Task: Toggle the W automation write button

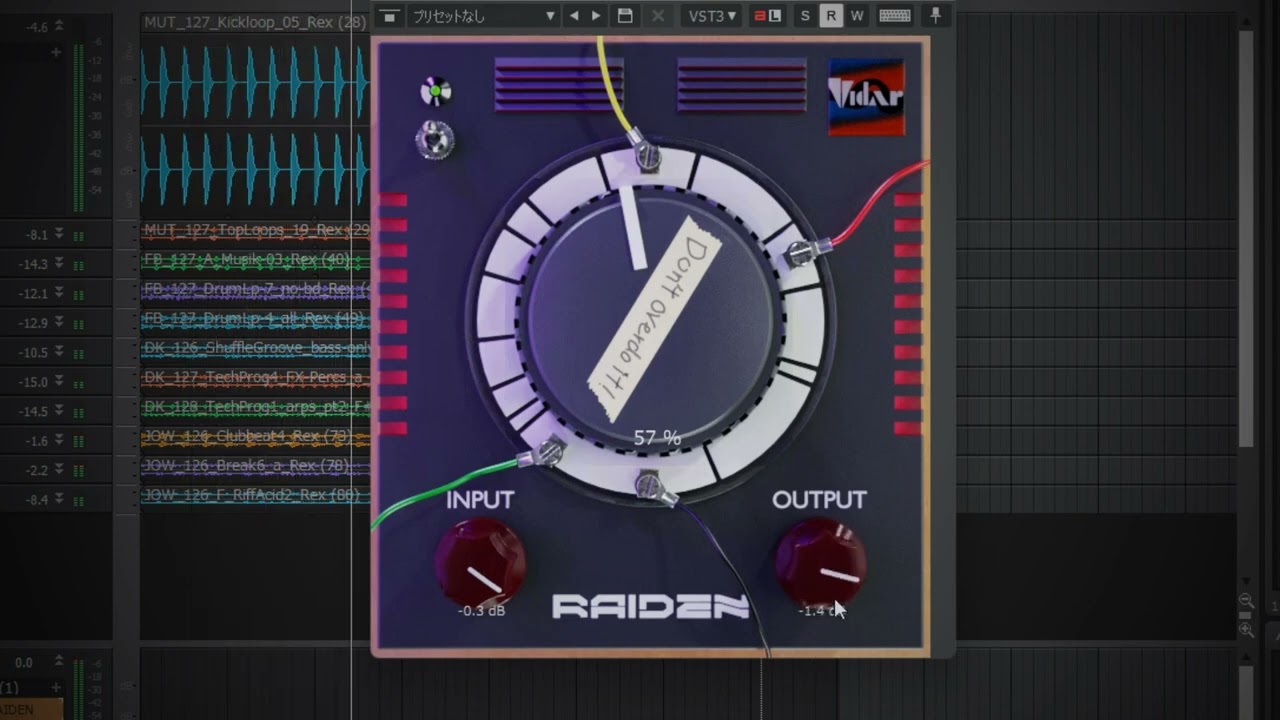Action: click(857, 16)
